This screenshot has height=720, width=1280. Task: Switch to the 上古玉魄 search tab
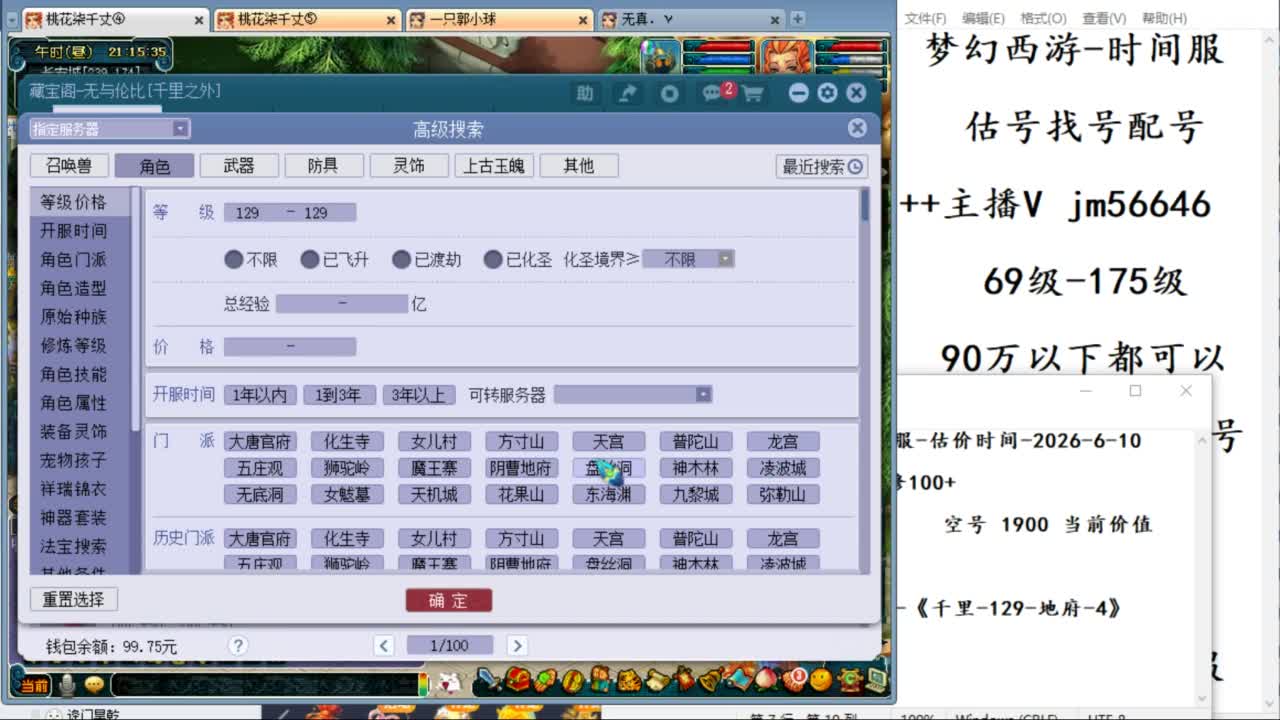coord(494,166)
